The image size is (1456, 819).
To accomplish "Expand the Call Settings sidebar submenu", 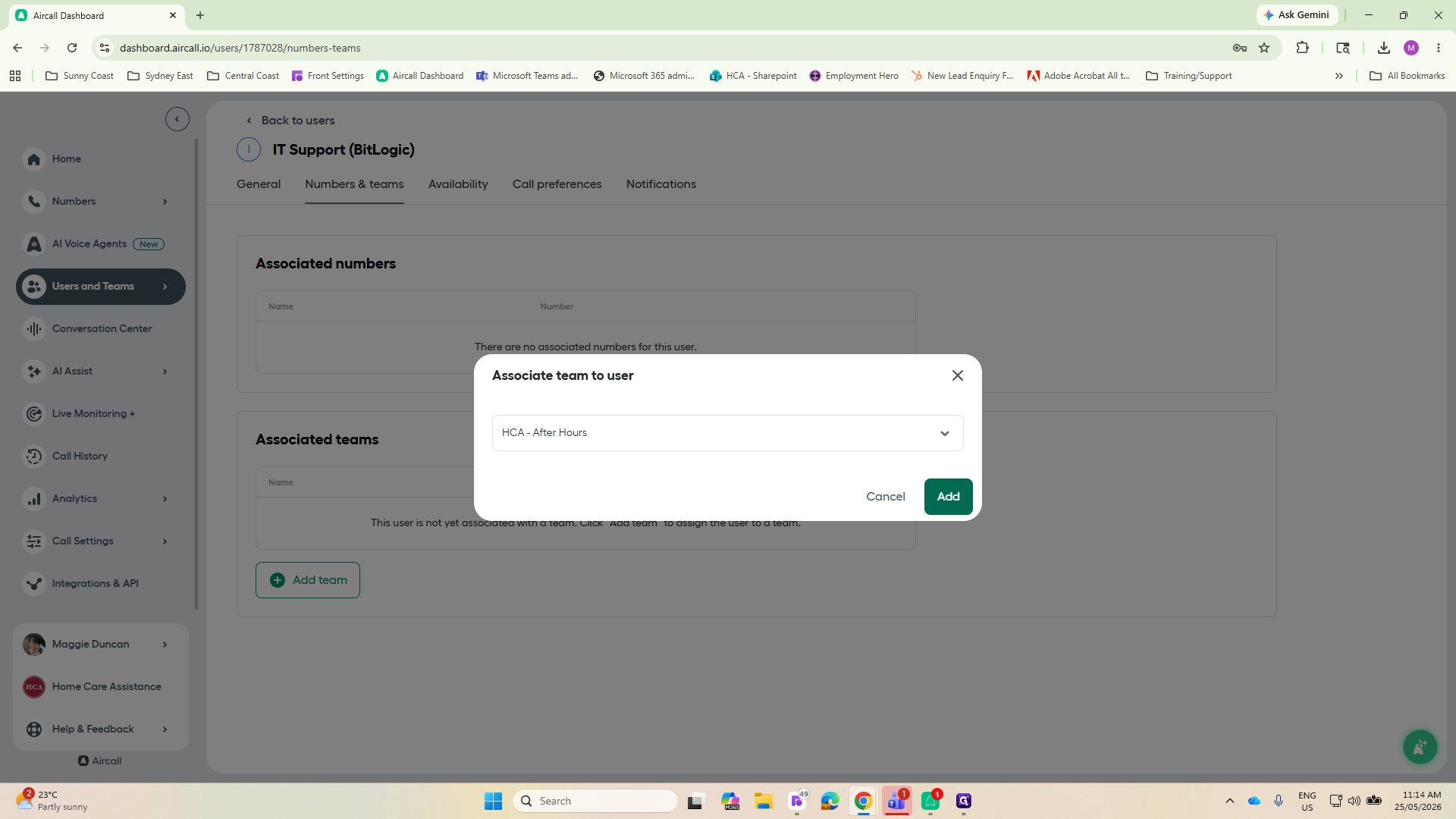I will coord(165,541).
